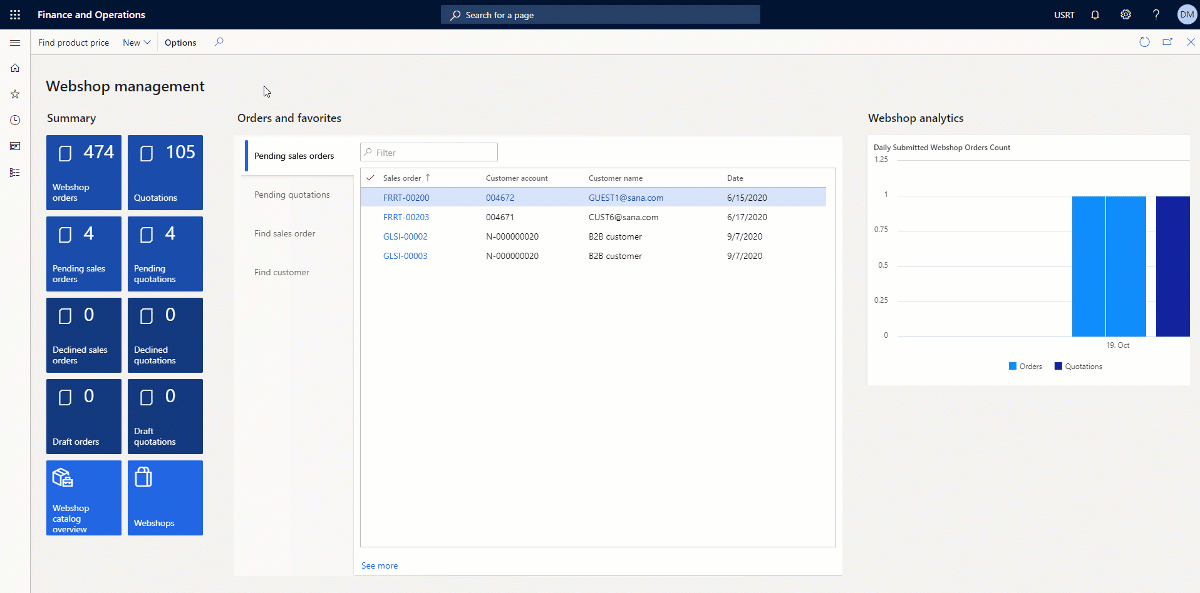Viewport: 1200px width, 593px height.
Task: Go to Home in left sidebar
Action: click(x=15, y=68)
